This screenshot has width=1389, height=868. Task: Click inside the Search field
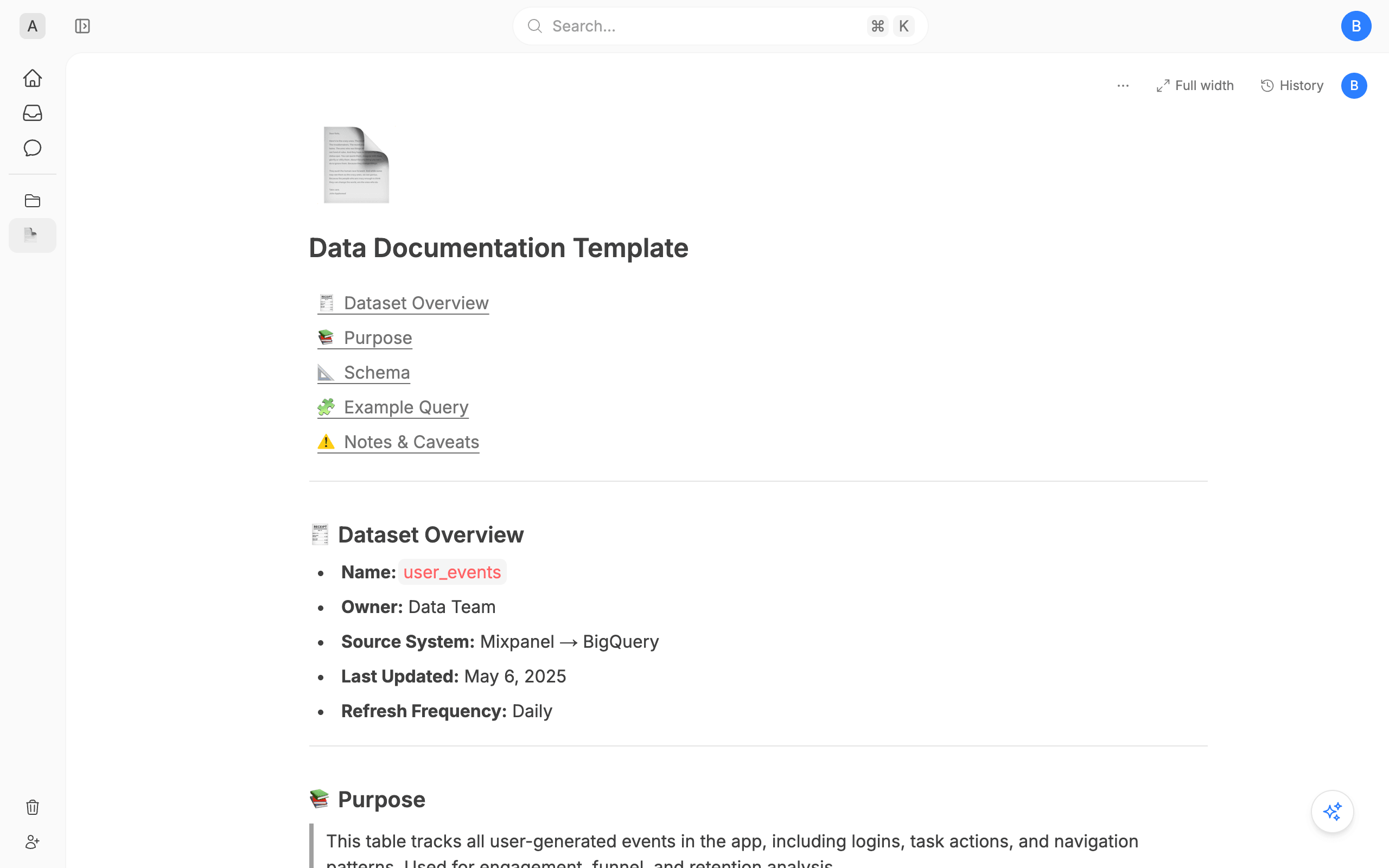coord(720,26)
